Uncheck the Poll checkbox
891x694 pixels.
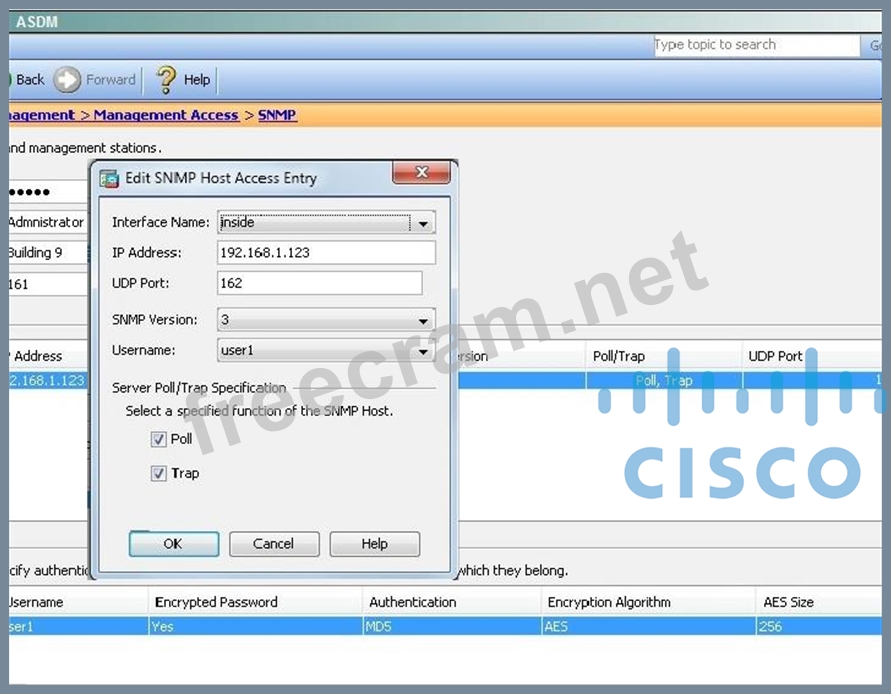coord(158,439)
